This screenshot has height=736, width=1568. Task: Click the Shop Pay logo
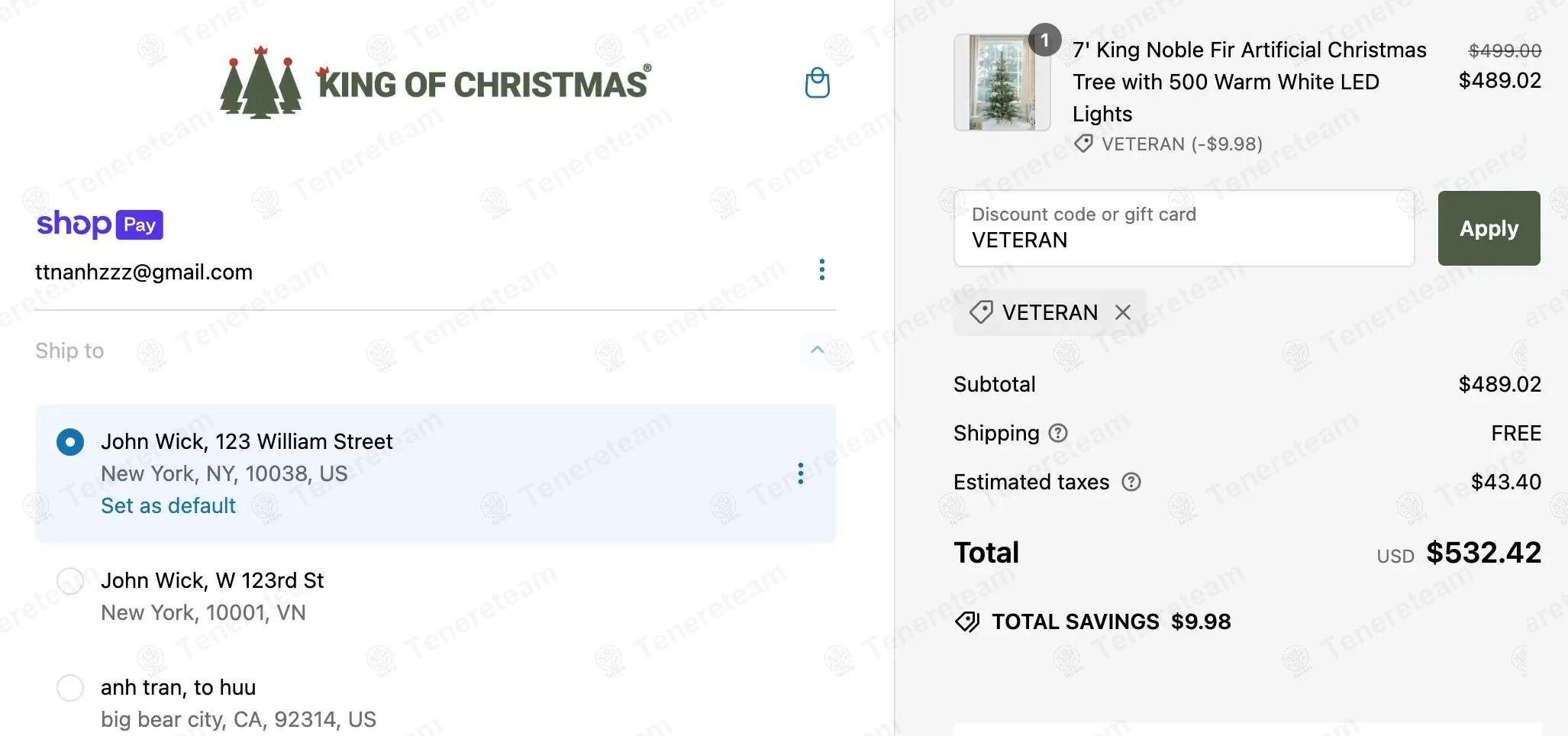tap(100, 224)
